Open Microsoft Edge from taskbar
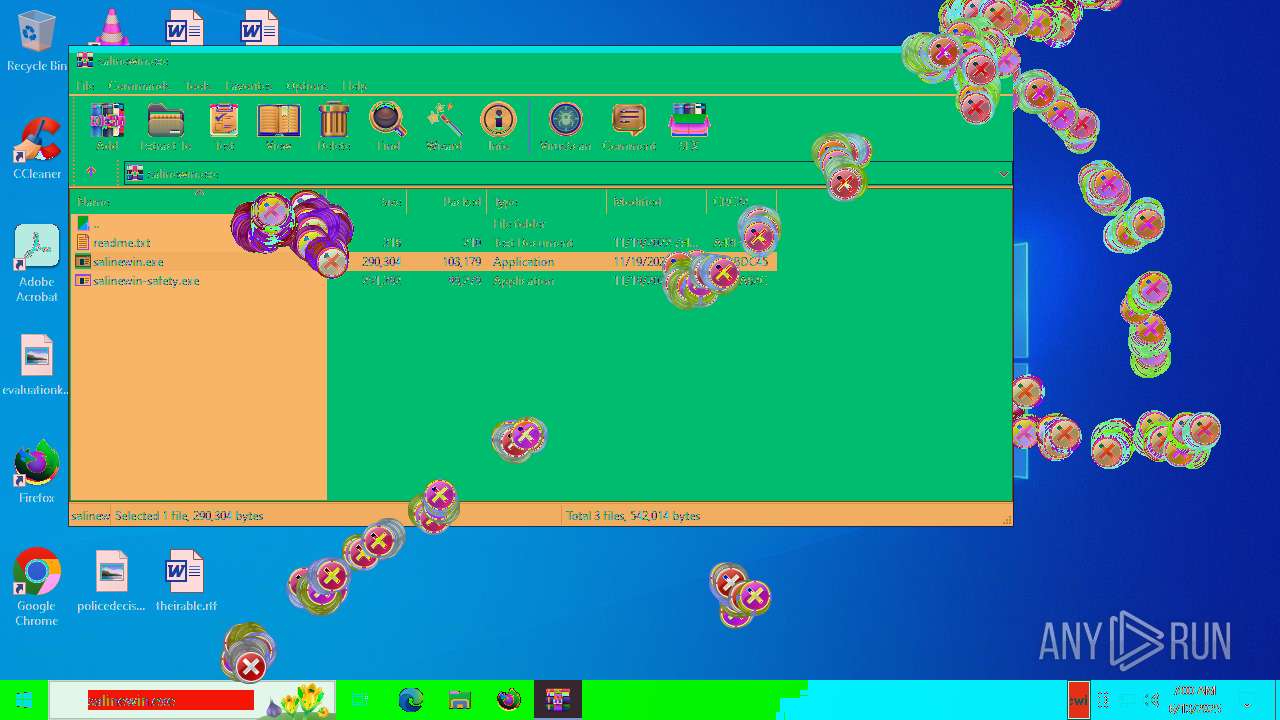The width and height of the screenshot is (1280, 720). [x=411, y=700]
